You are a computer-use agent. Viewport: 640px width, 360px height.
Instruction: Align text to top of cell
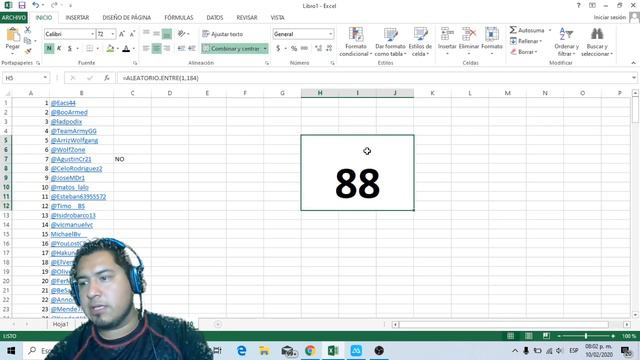click(x=146, y=33)
